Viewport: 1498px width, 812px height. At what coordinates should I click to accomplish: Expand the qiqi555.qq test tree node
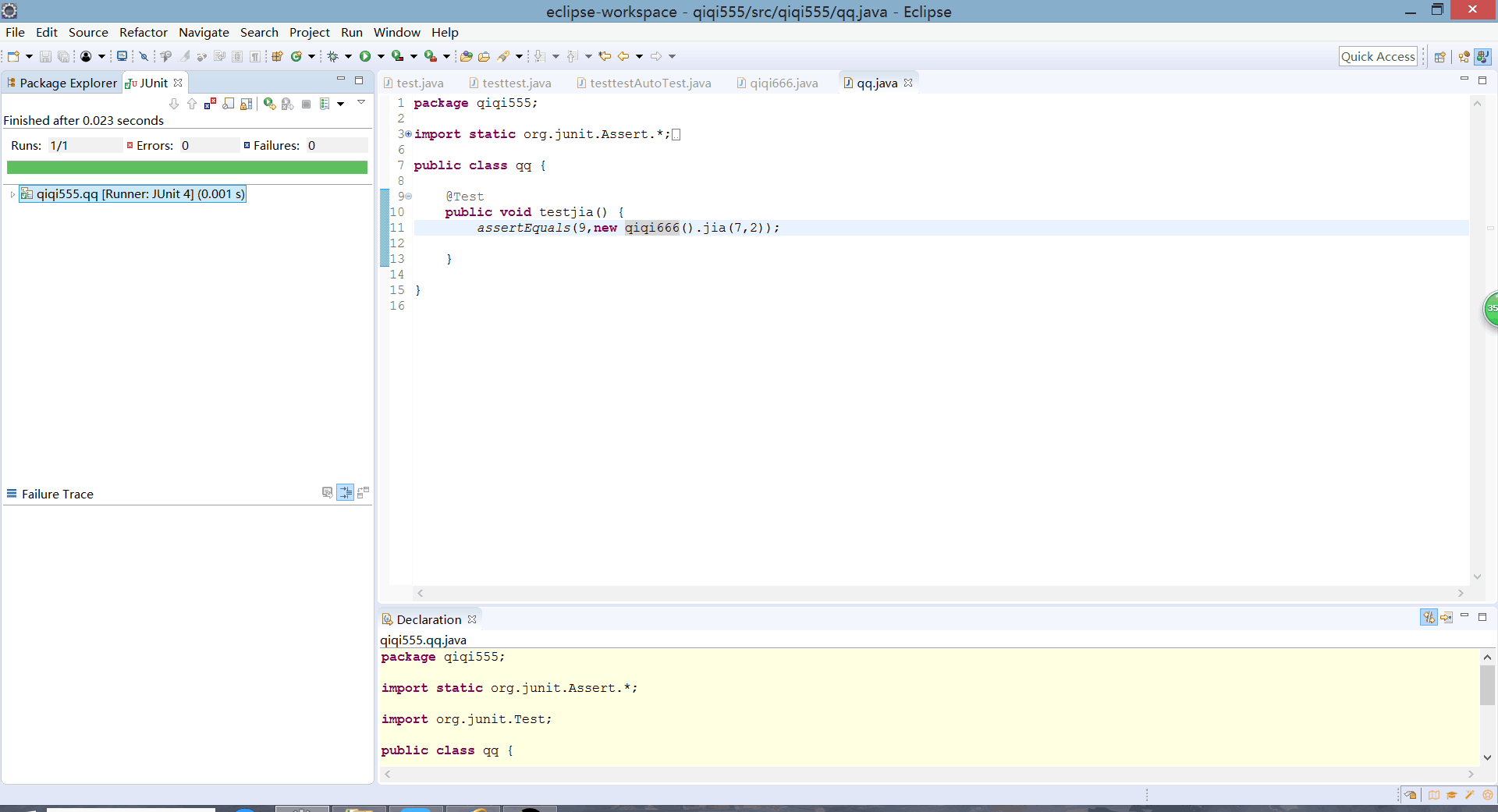coord(12,194)
